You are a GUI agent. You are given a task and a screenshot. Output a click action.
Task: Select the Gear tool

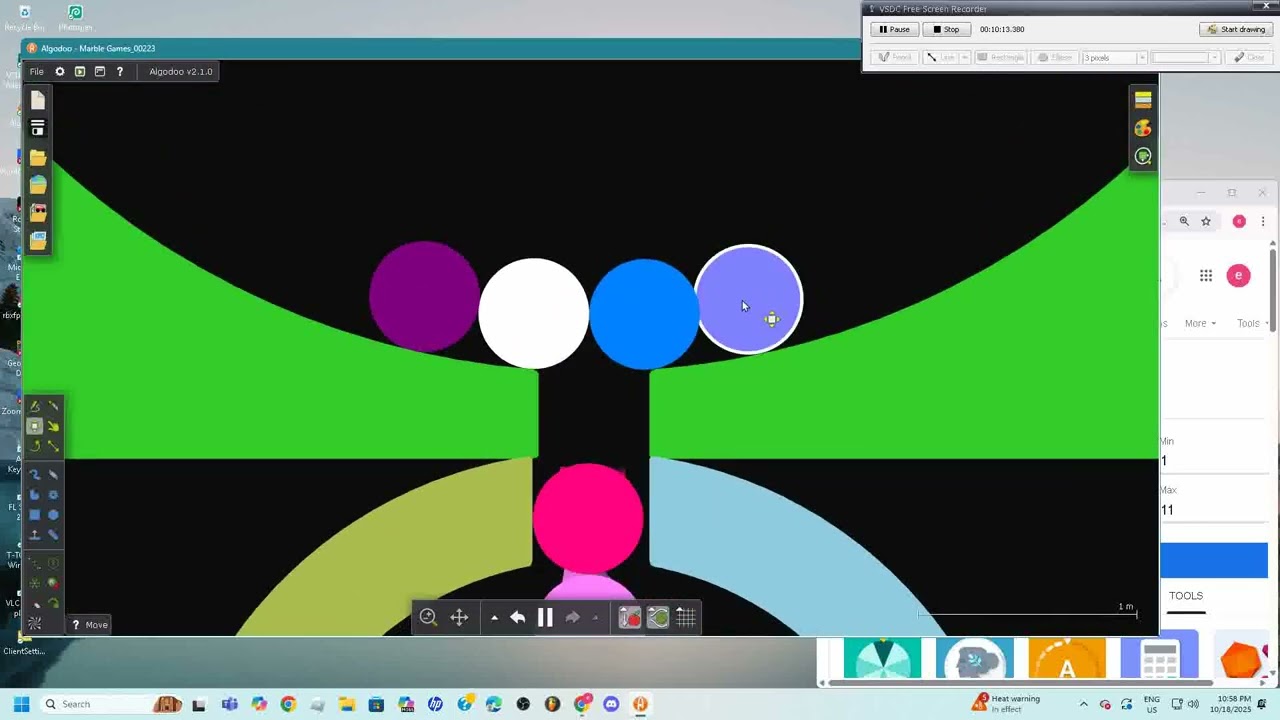tap(53, 495)
